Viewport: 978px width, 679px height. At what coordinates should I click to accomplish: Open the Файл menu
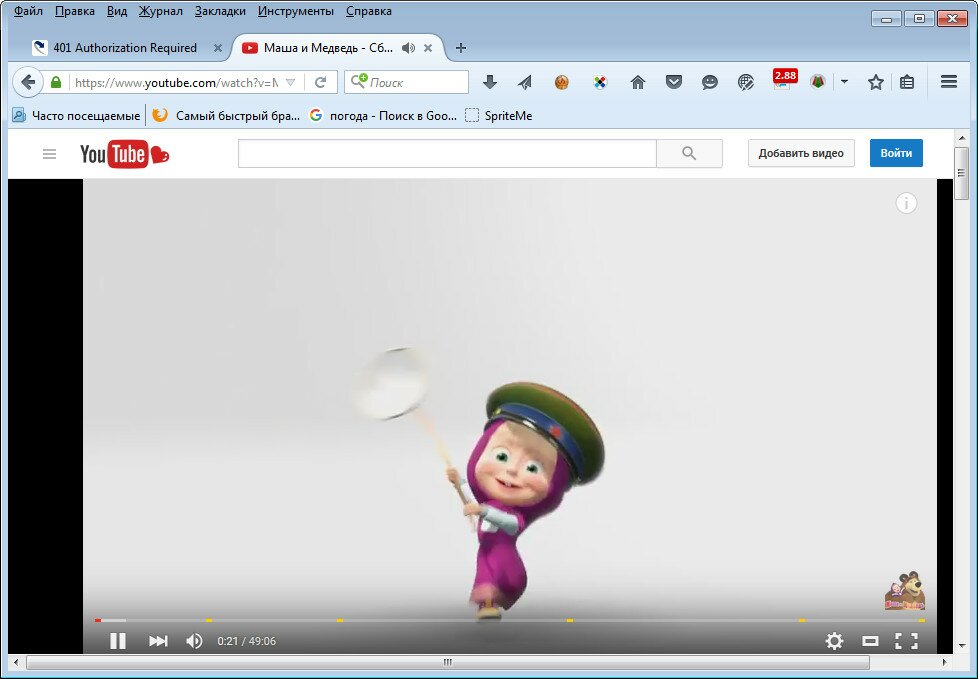pos(28,11)
